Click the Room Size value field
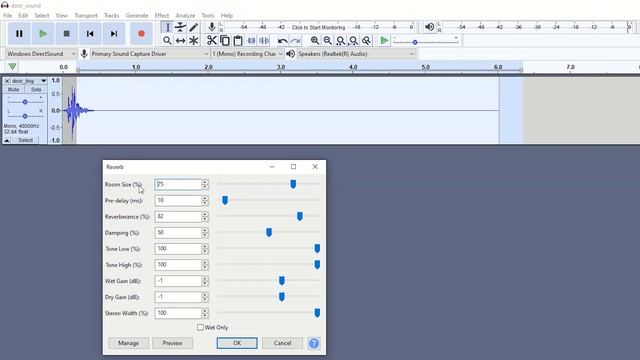Image resolution: width=640 pixels, height=360 pixels. [x=178, y=184]
